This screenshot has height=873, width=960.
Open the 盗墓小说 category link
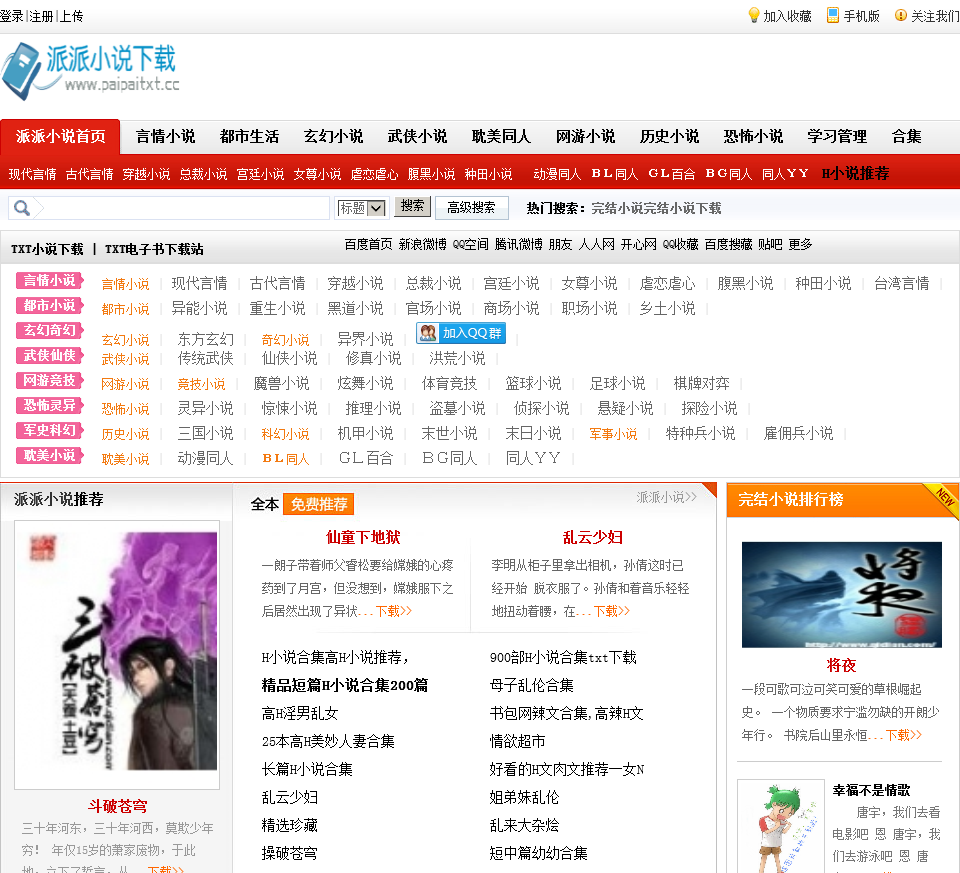tap(457, 408)
